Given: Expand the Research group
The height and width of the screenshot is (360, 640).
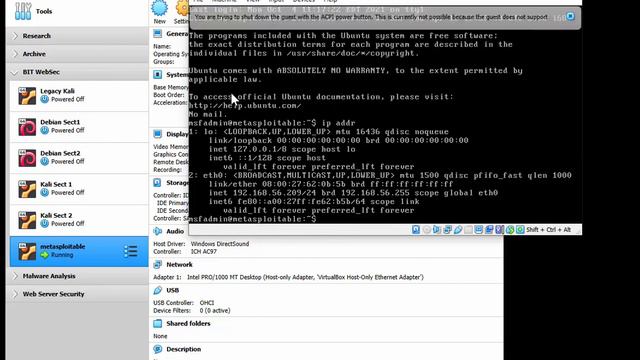Looking at the screenshot, I should pyautogui.click(x=16, y=36).
